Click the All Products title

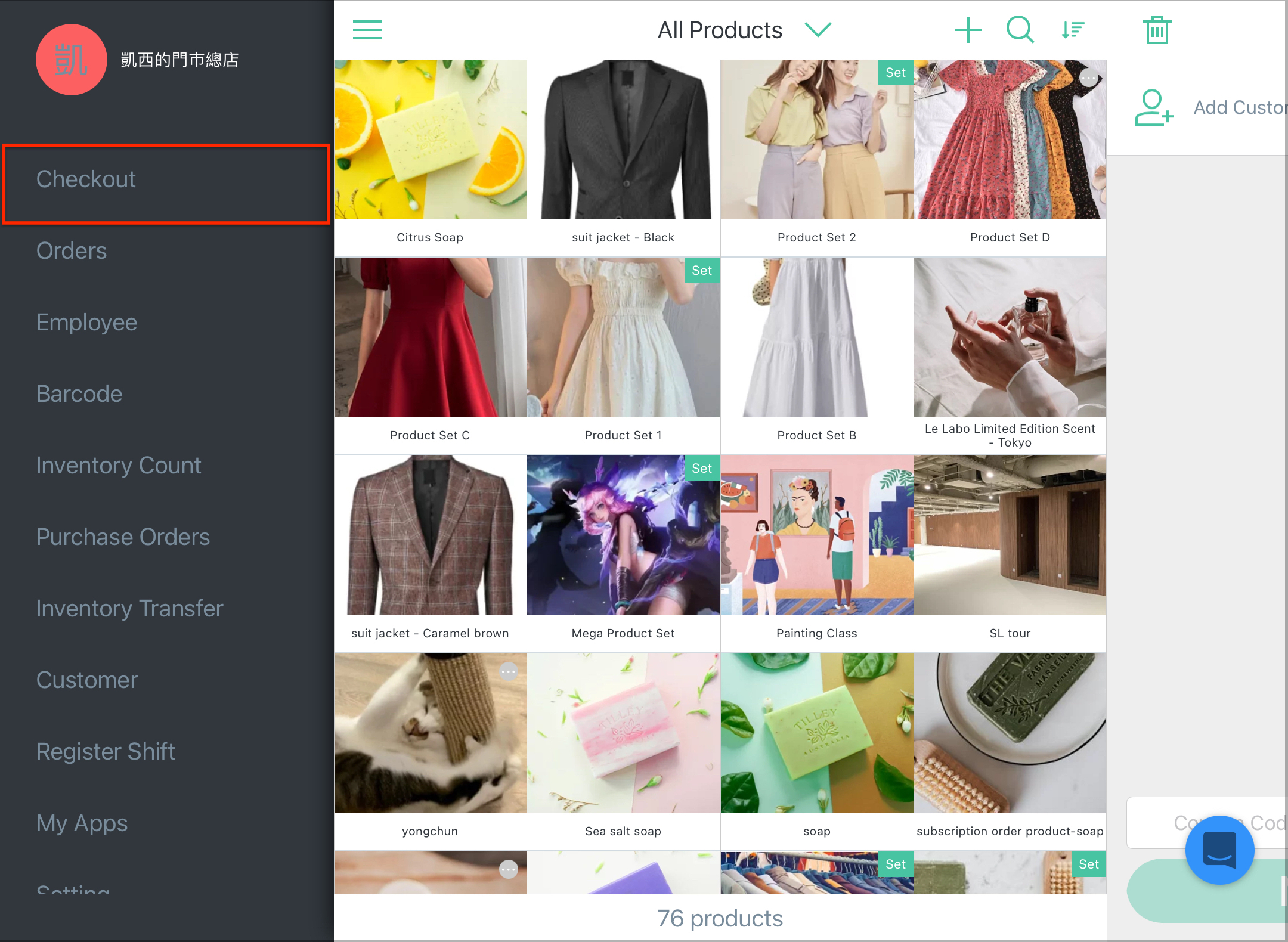[x=720, y=30]
